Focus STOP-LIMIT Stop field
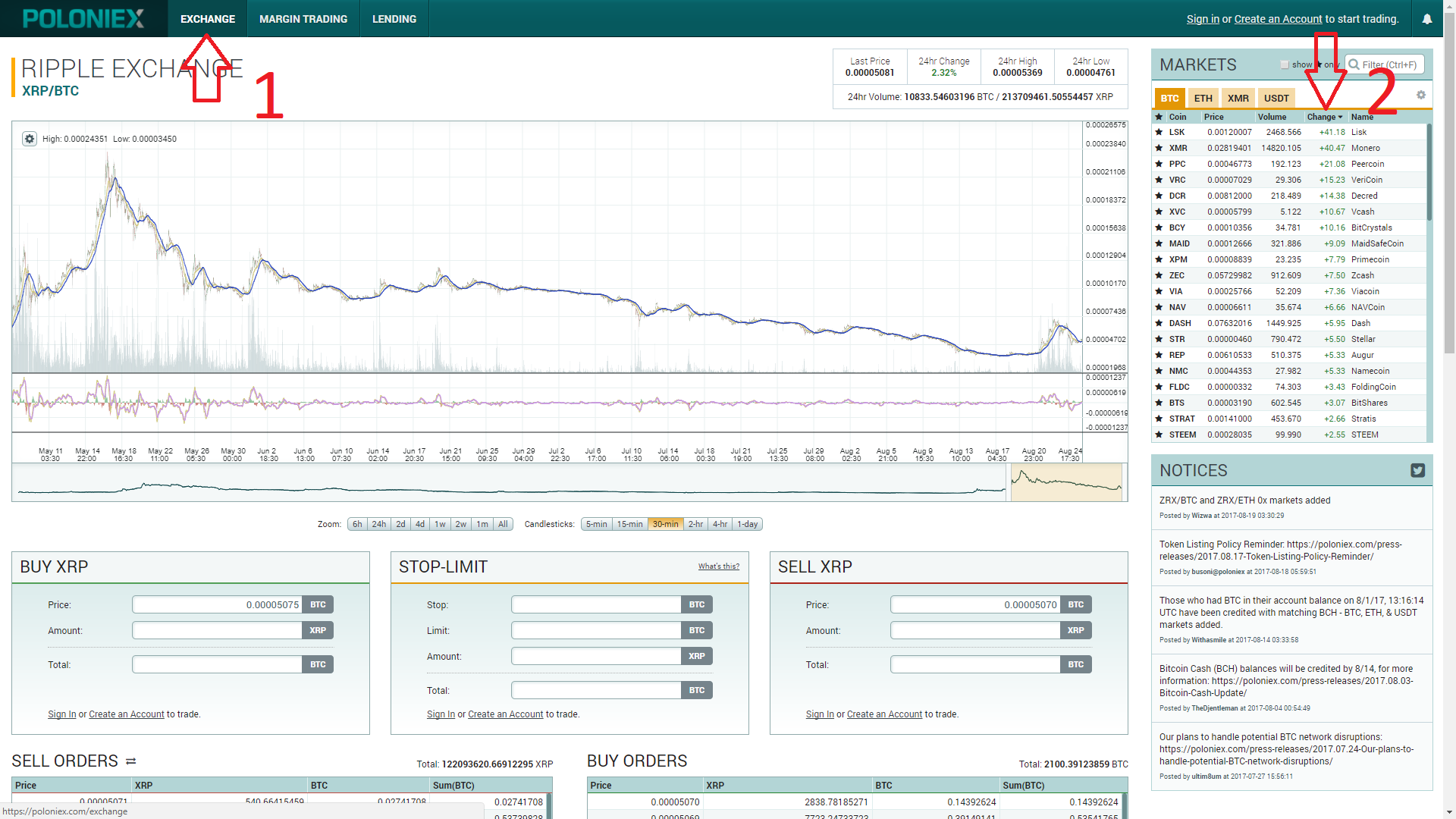Viewport: 1456px width, 819px height. tap(597, 604)
